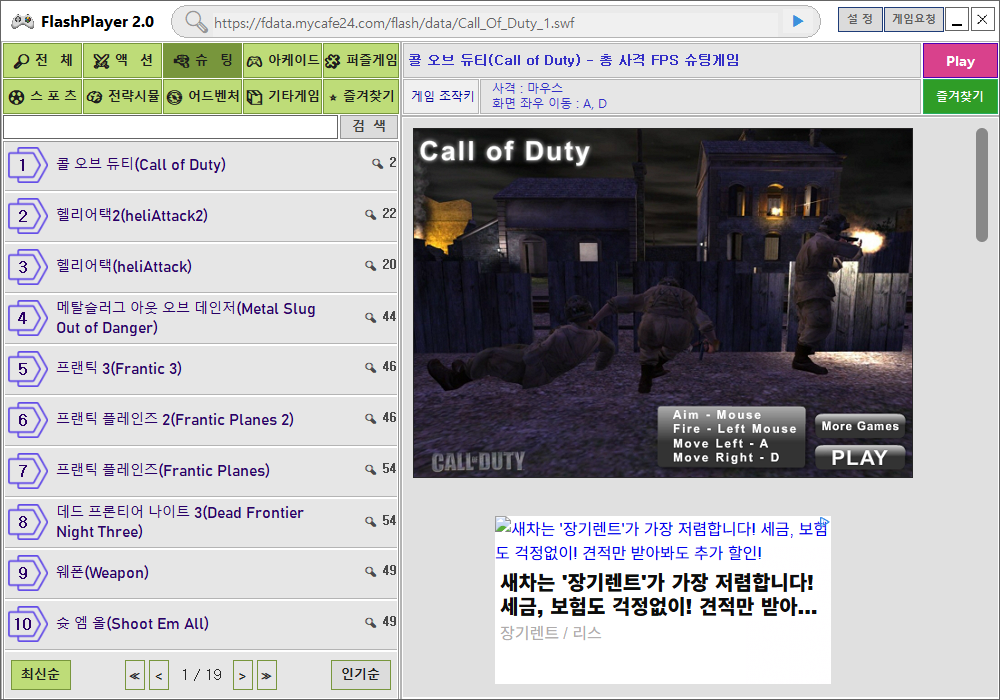
Task: Click view-count magnifier icon on heliAttack2 row
Action: point(370,214)
